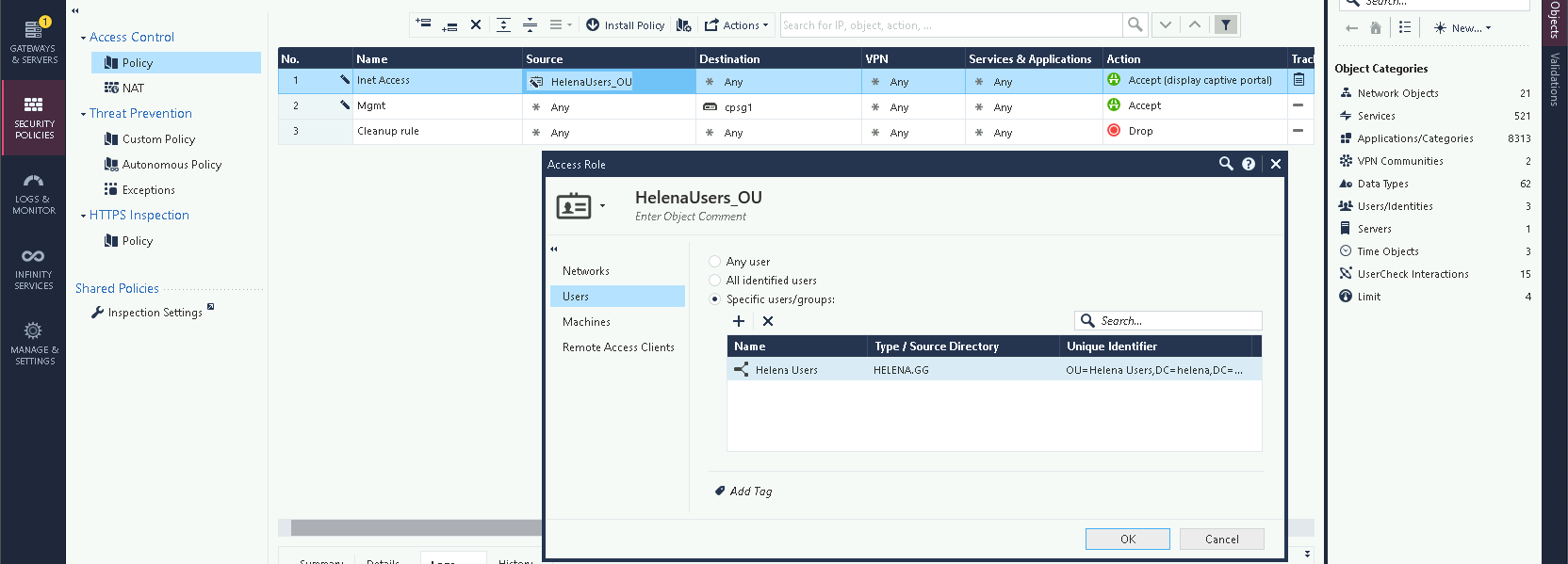Click the Install Policy button

coord(626,25)
